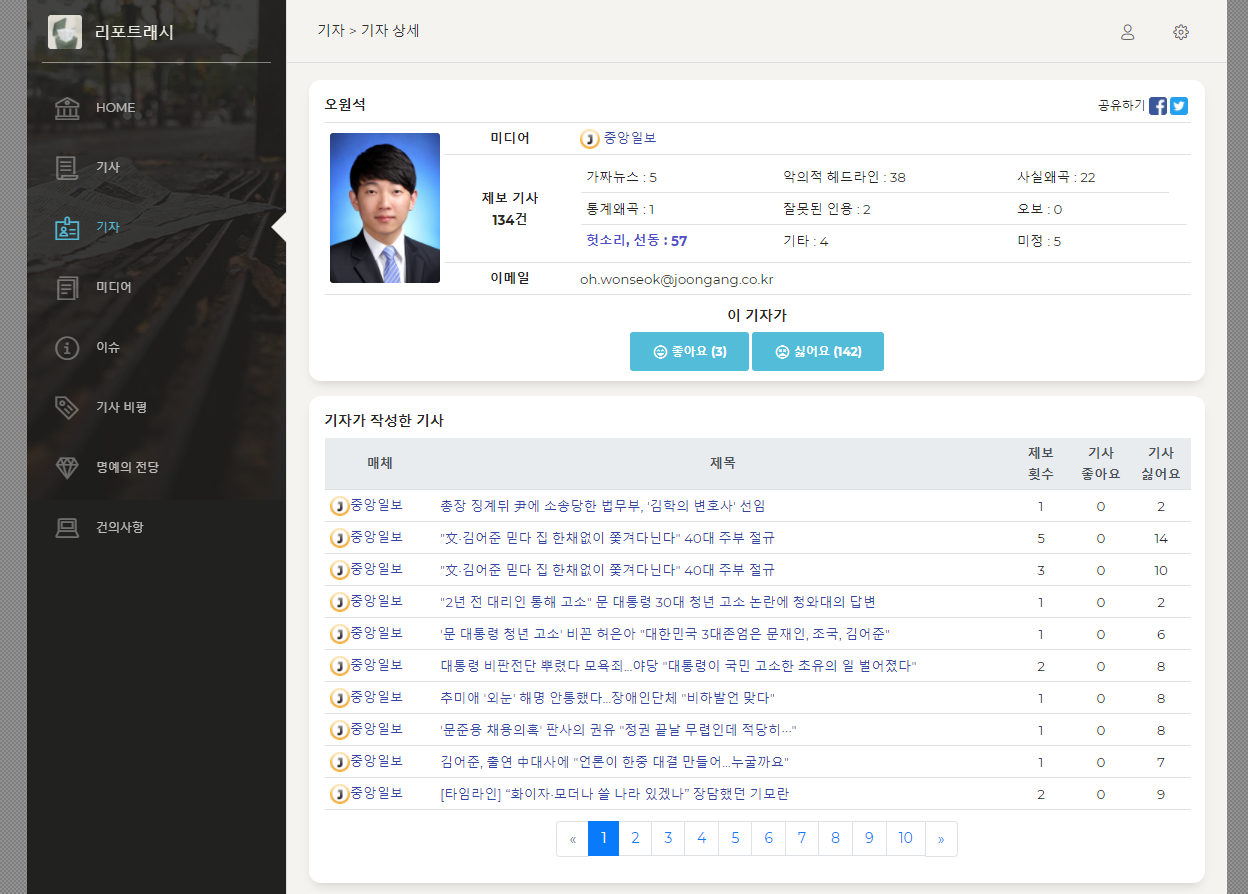
Task: Click the HOME bank icon in sidebar
Action: click(67, 108)
